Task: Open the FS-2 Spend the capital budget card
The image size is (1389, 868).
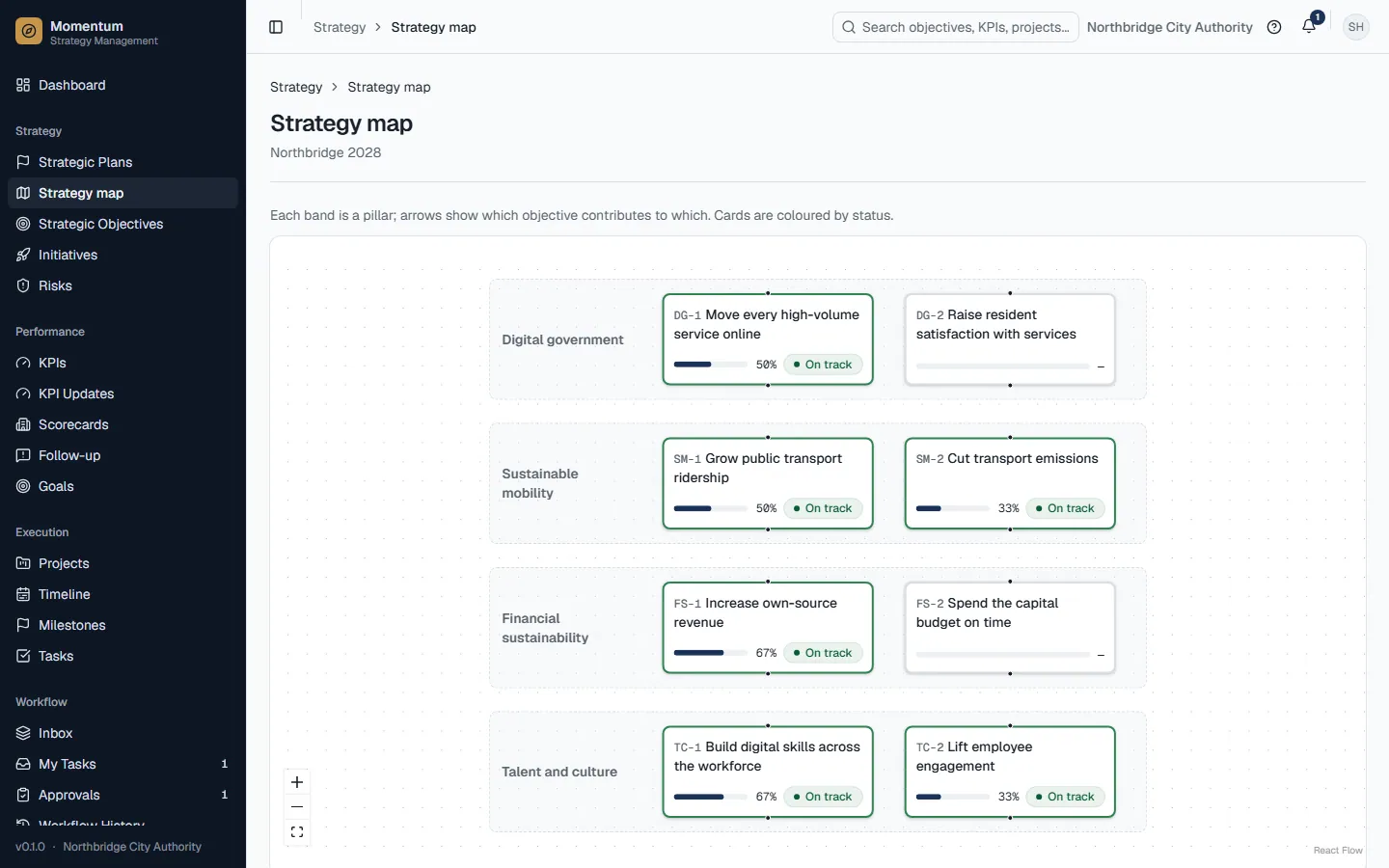Action: (x=1010, y=628)
